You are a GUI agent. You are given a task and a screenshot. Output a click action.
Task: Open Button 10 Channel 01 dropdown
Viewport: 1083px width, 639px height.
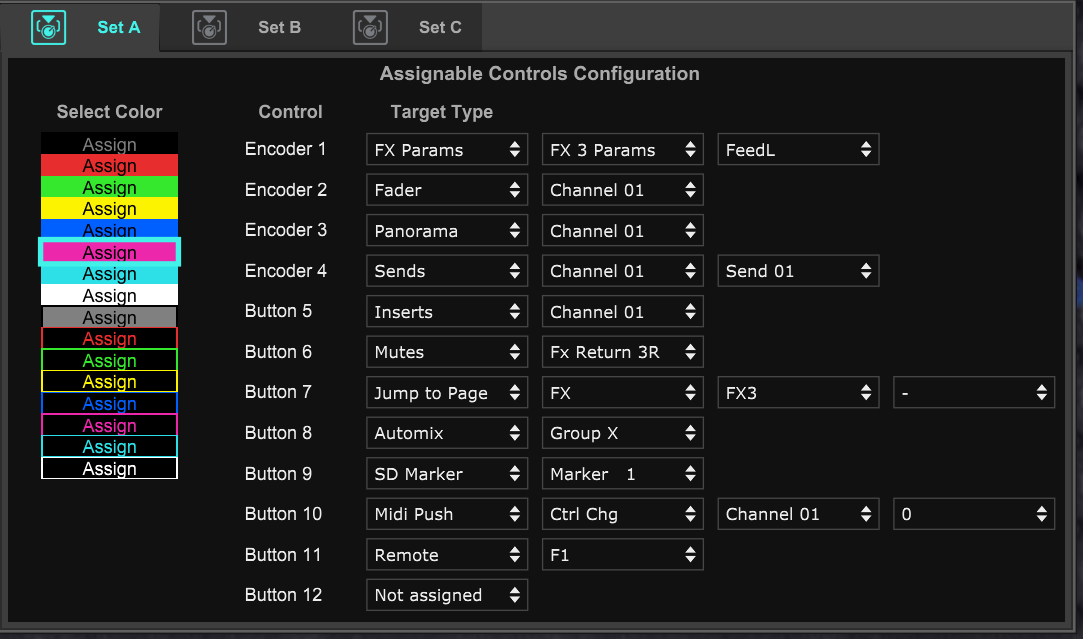(x=798, y=514)
